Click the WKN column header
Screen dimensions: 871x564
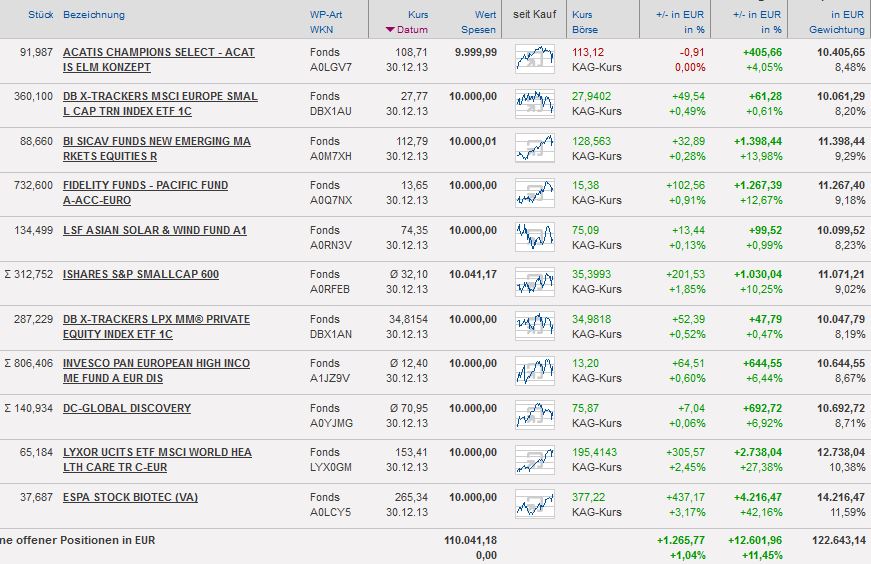[321, 30]
